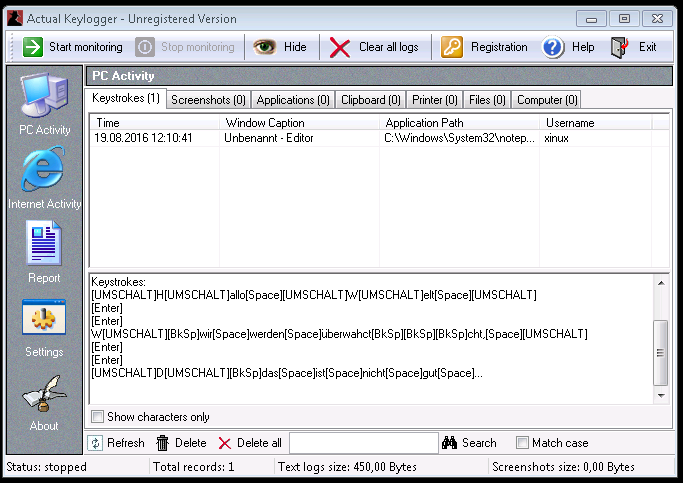Sort by Application Path column header
Image resolution: width=683 pixels, height=483 pixels.
460,123
